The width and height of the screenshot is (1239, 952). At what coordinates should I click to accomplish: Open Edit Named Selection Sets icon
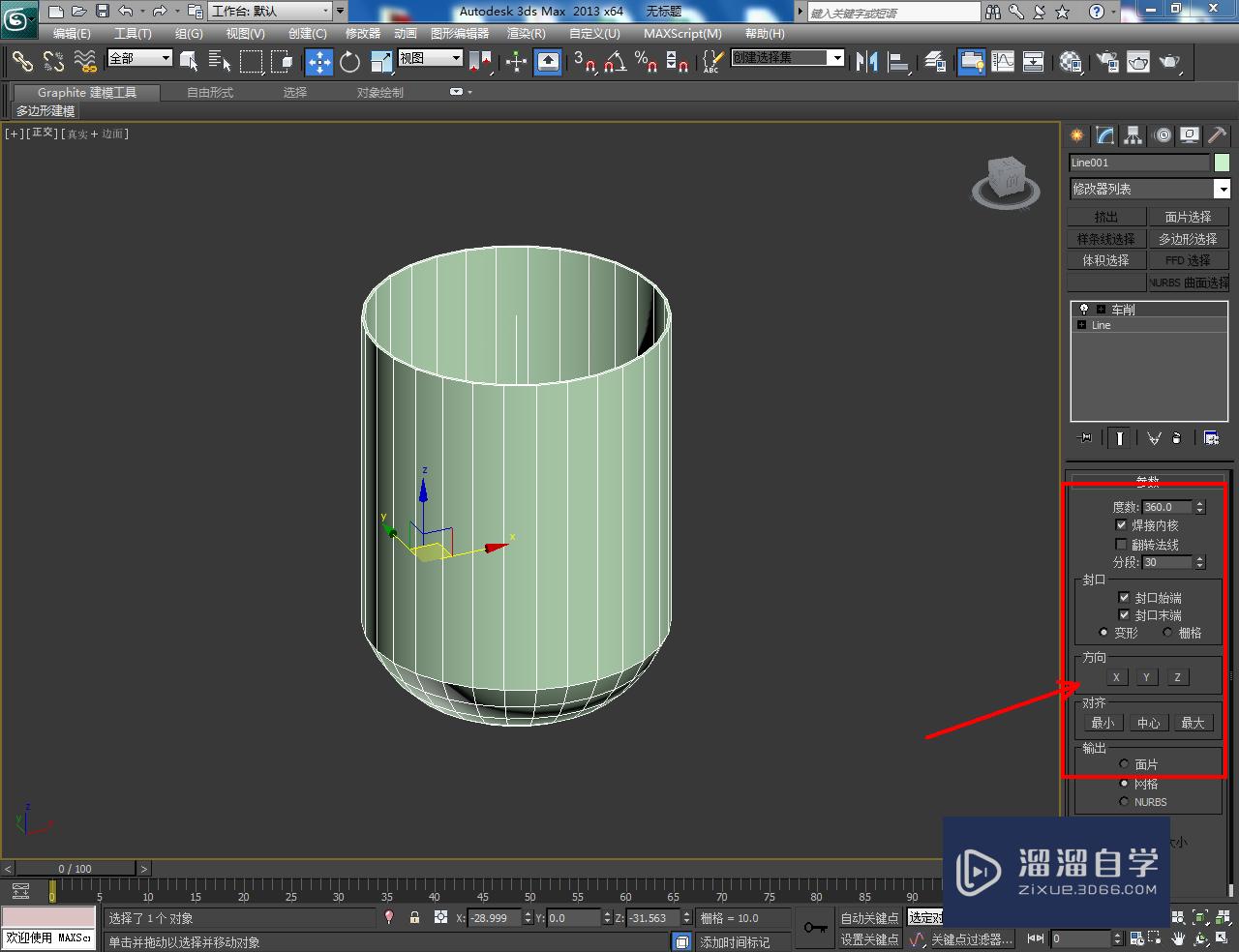pos(711,62)
